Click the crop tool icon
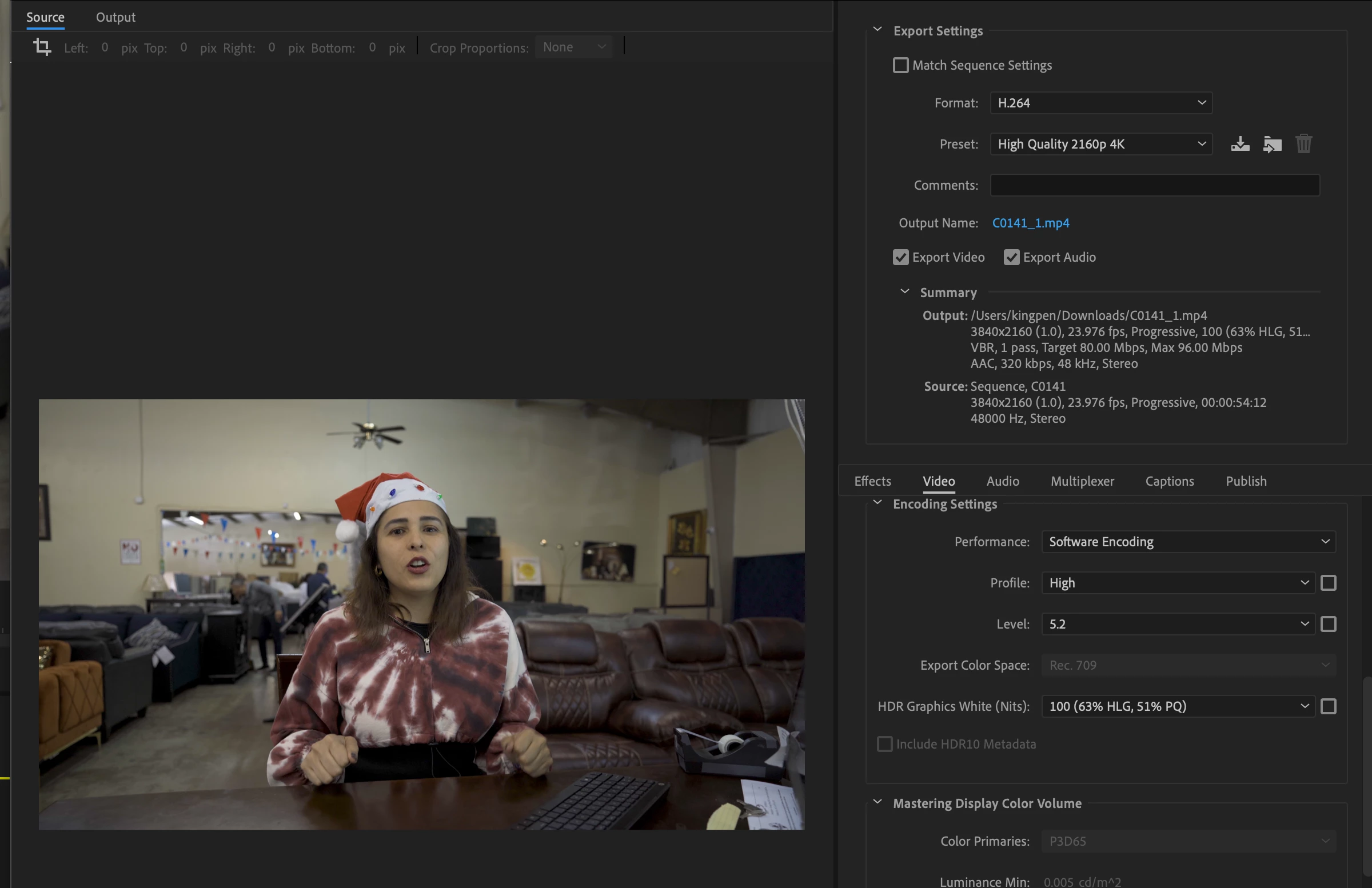1372x888 pixels. (42, 47)
